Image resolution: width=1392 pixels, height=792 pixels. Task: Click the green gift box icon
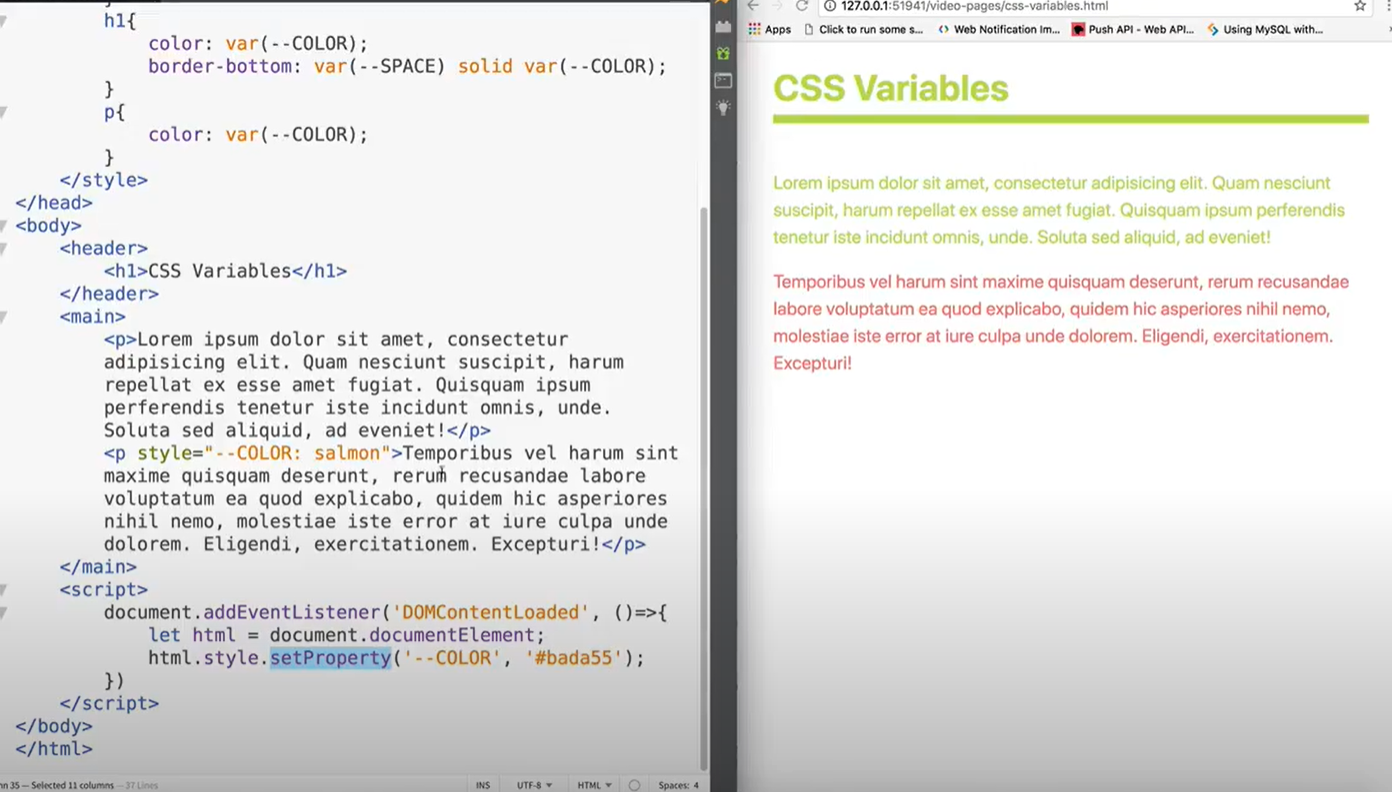[723, 53]
